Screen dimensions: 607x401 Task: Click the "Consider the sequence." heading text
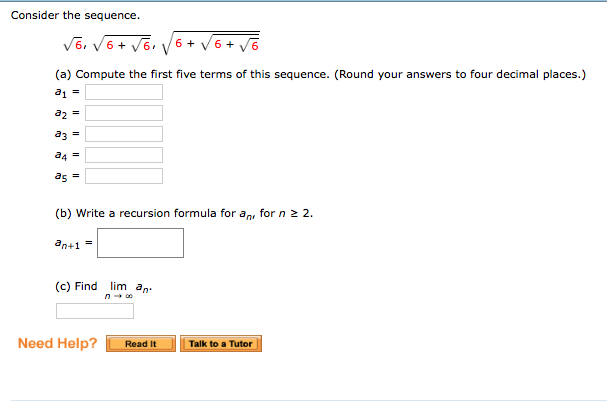coord(75,16)
